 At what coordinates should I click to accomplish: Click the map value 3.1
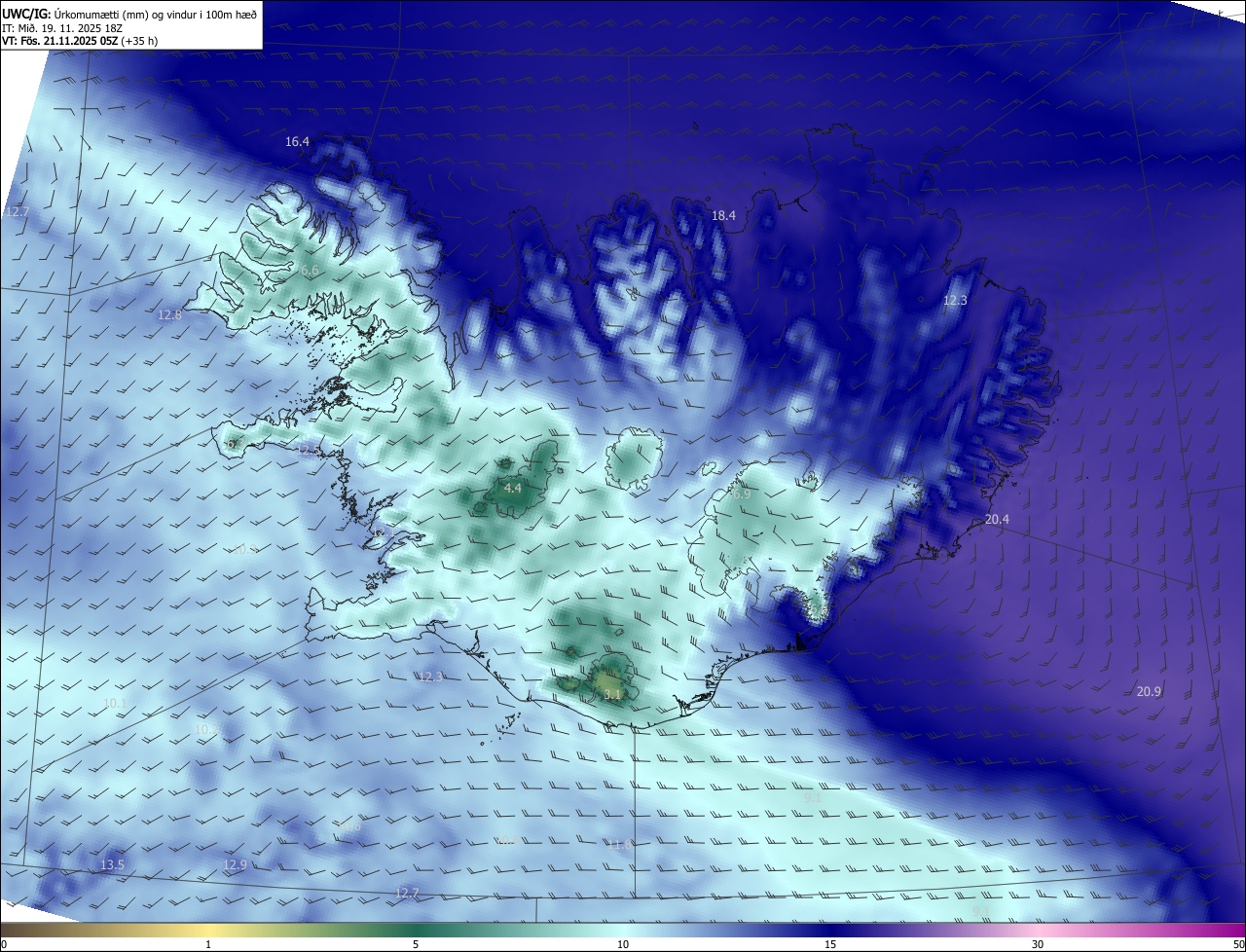612,695
